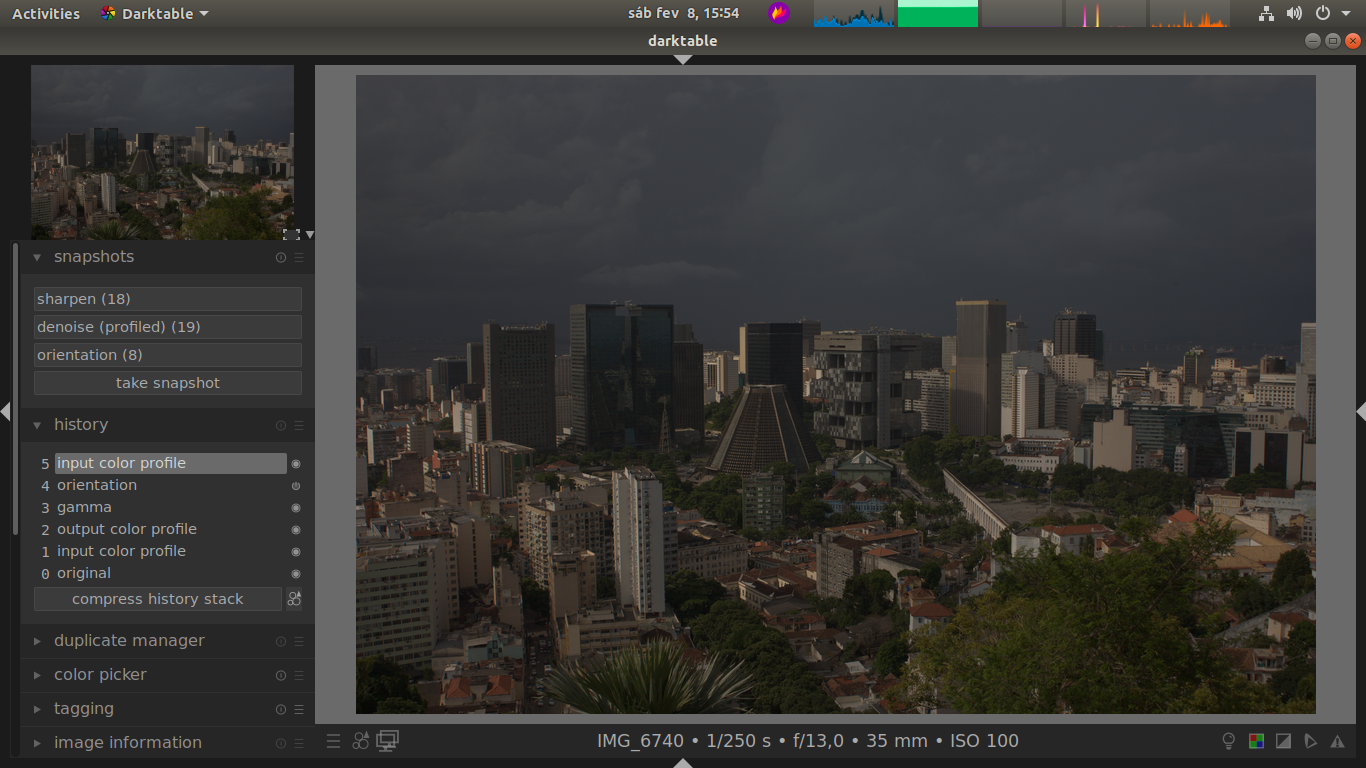Image resolution: width=1366 pixels, height=768 pixels.
Task: Open second display window icon
Action: point(388,741)
